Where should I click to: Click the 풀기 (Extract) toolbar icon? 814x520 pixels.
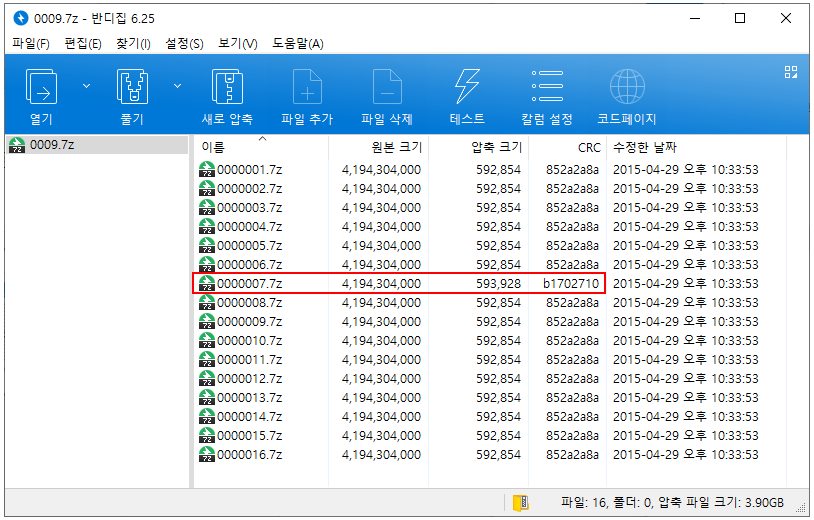click(132, 87)
